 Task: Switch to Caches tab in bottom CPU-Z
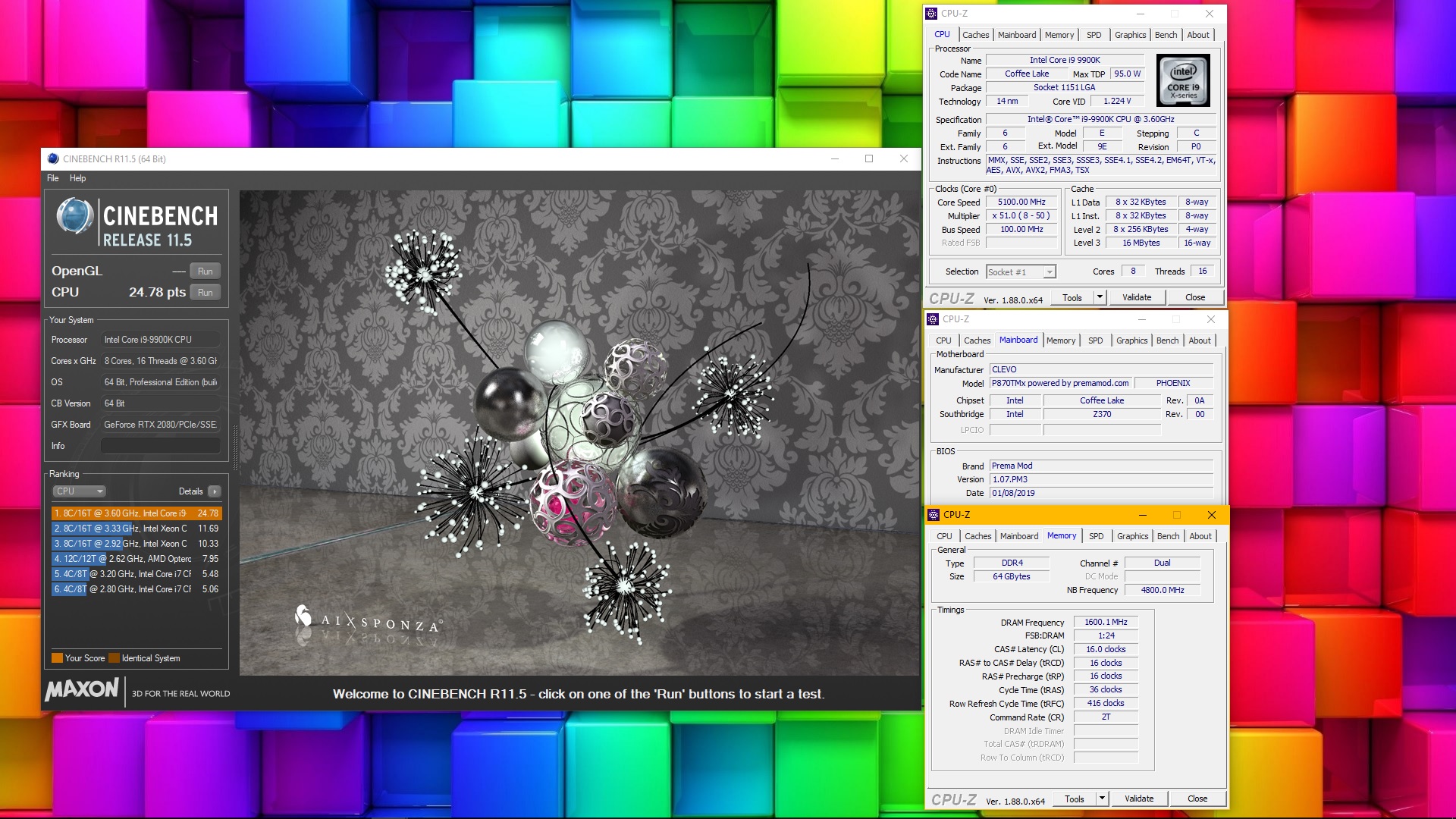tap(978, 536)
